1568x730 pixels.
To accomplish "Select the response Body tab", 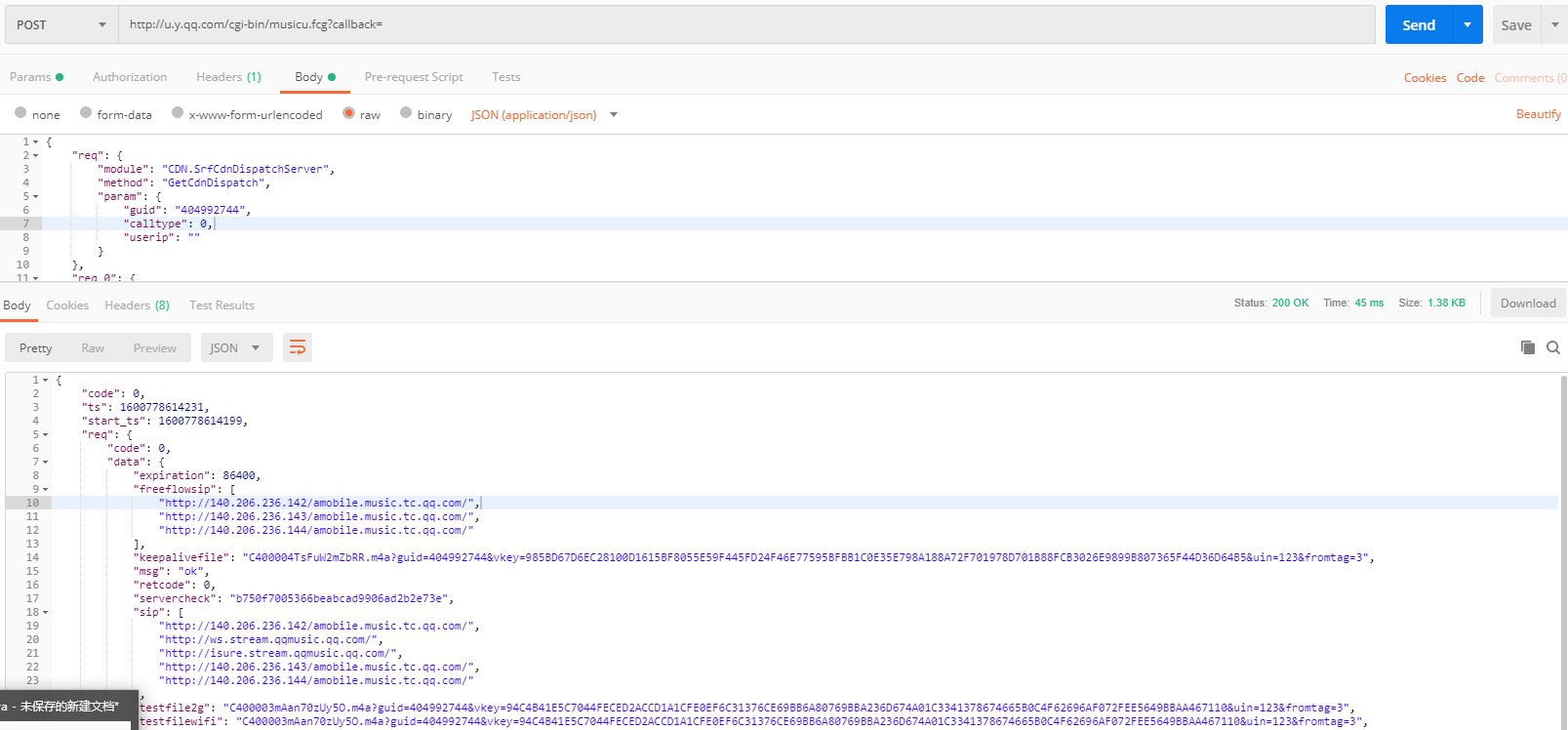I will coord(17,304).
